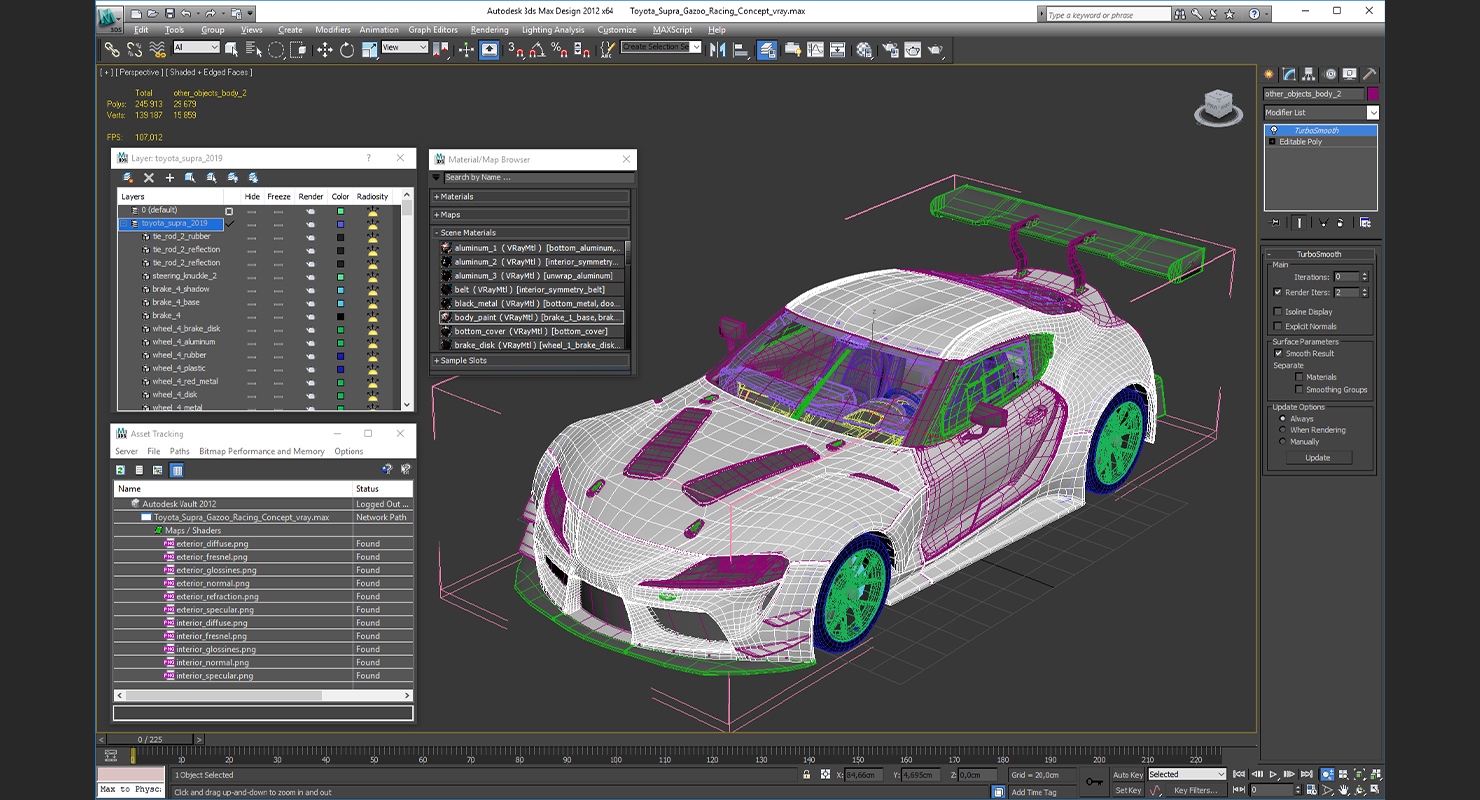This screenshot has height=800, width=1480.
Task: Select the Select and Link tool
Action: pos(112,49)
